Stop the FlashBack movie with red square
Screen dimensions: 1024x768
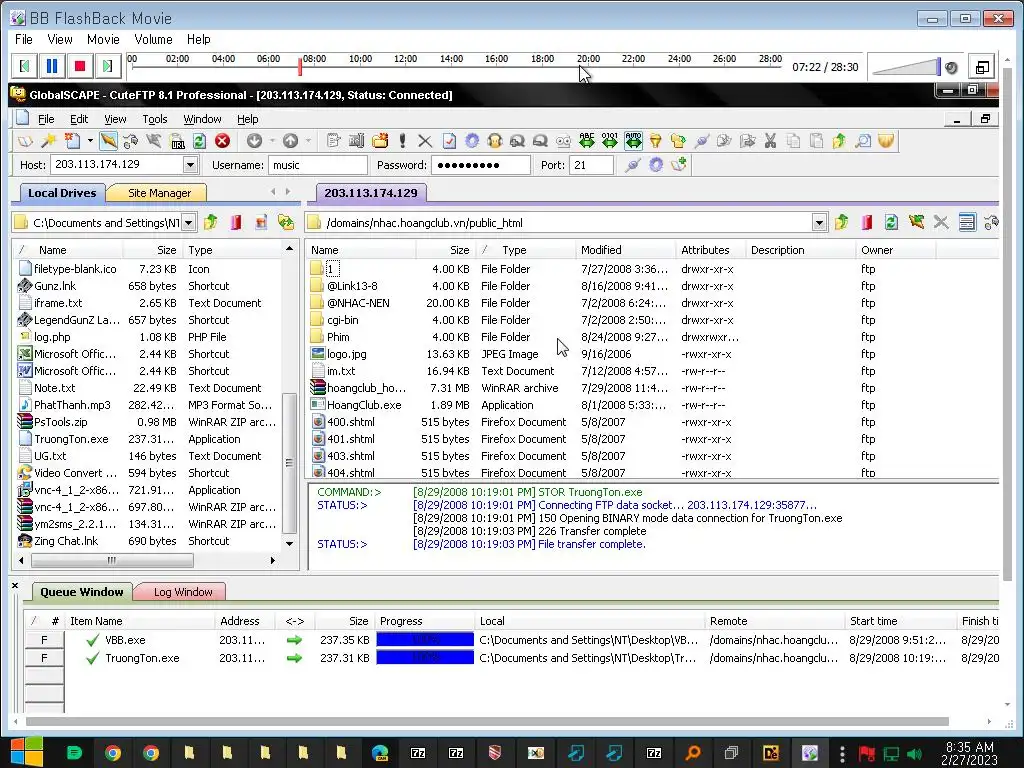80,66
